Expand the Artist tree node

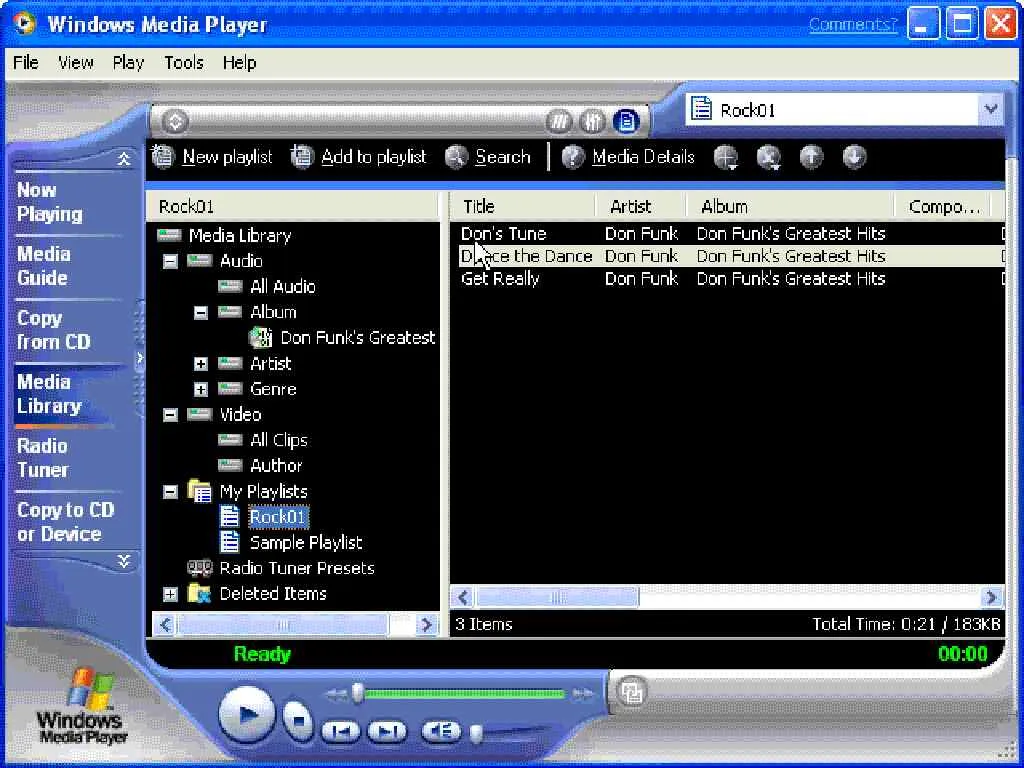(x=200, y=364)
